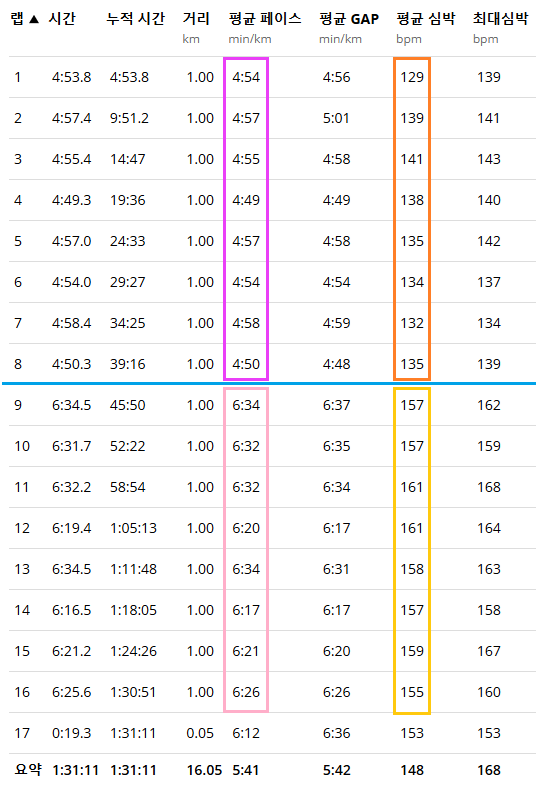Click lap 1 average heart rate 129
The height and width of the screenshot is (791, 536).
click(412, 77)
